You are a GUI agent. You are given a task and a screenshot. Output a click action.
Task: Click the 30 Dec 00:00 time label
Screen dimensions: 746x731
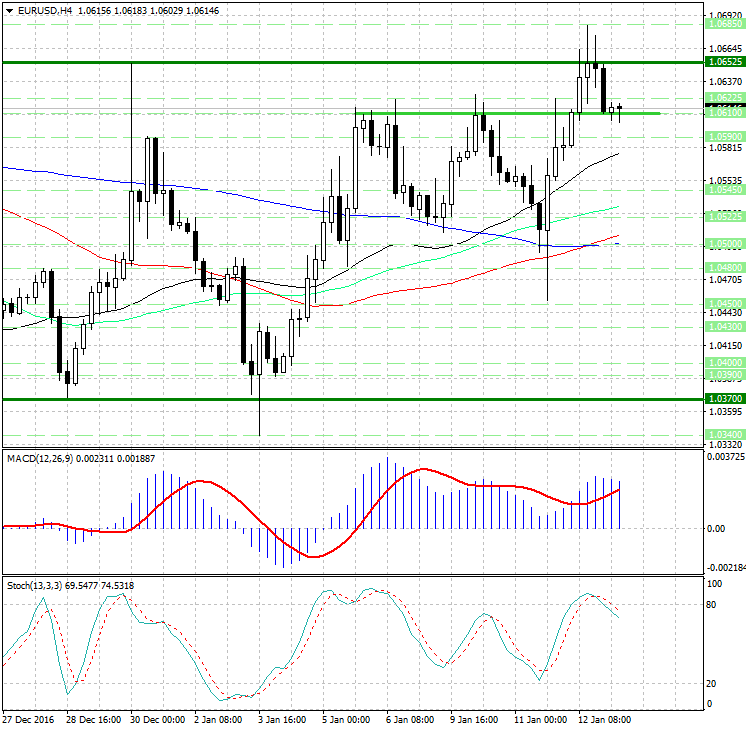pyautogui.click(x=159, y=719)
